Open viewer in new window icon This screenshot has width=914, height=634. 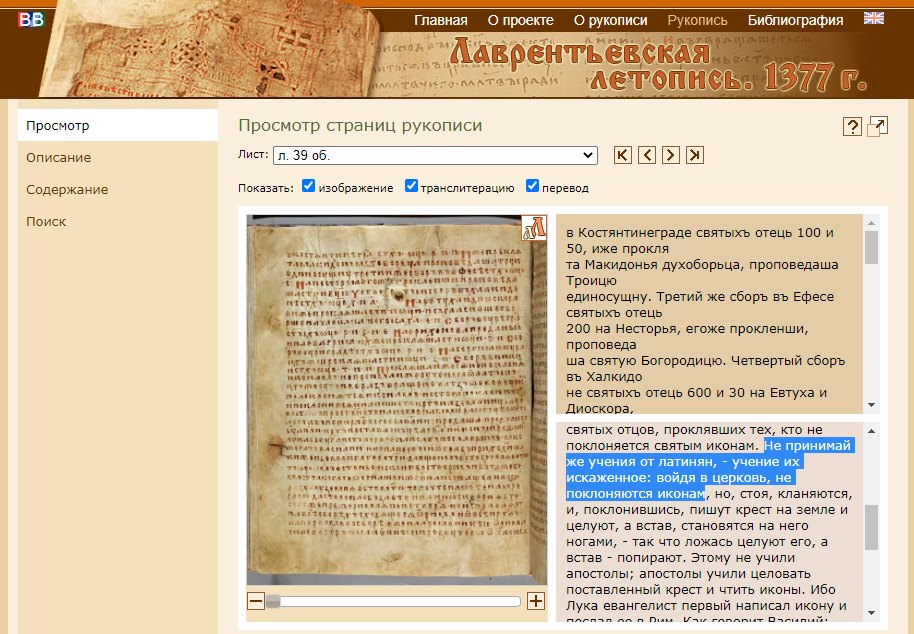tap(877, 126)
